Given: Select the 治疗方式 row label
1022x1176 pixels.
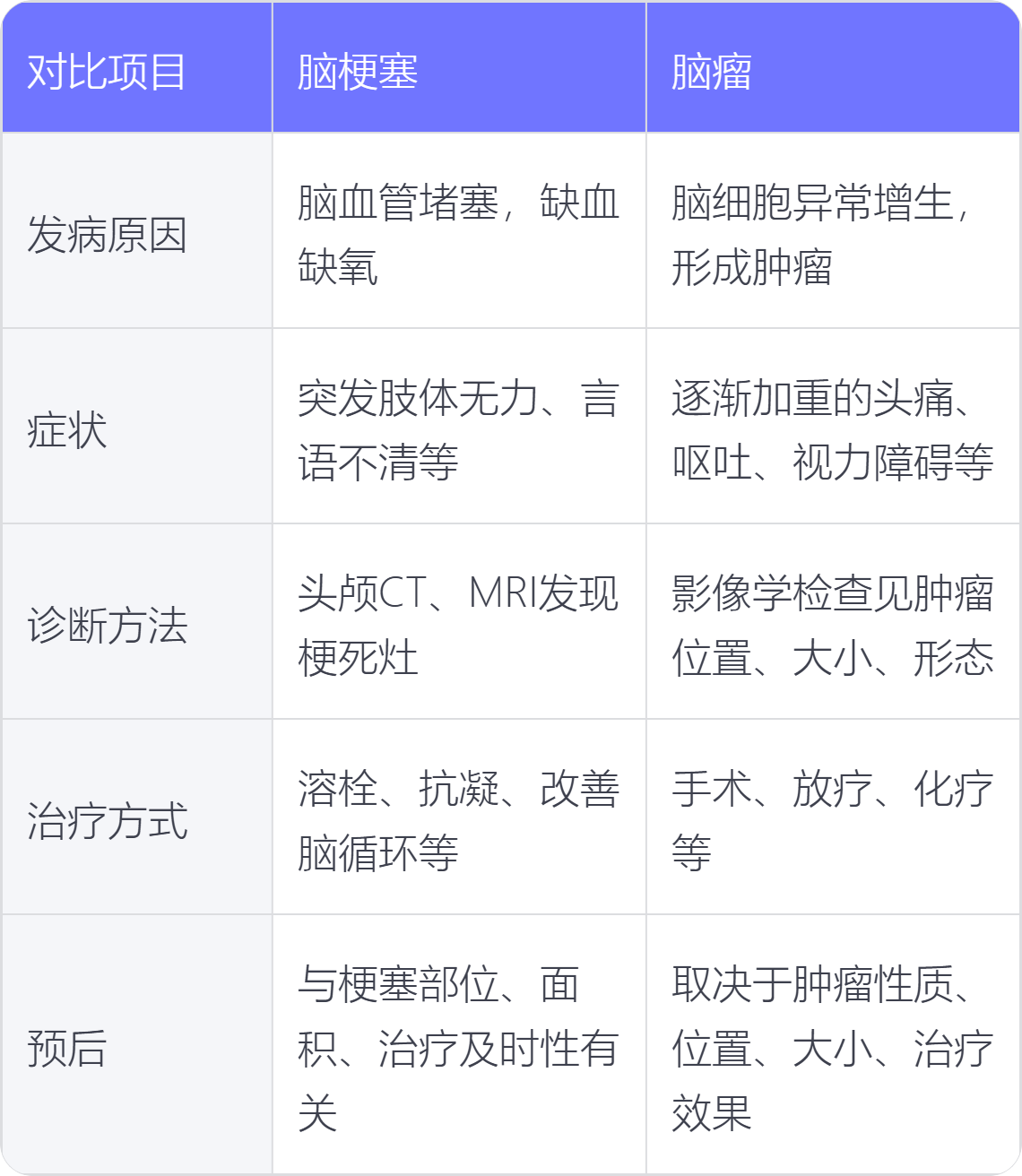Looking at the screenshot, I should (x=107, y=821).
